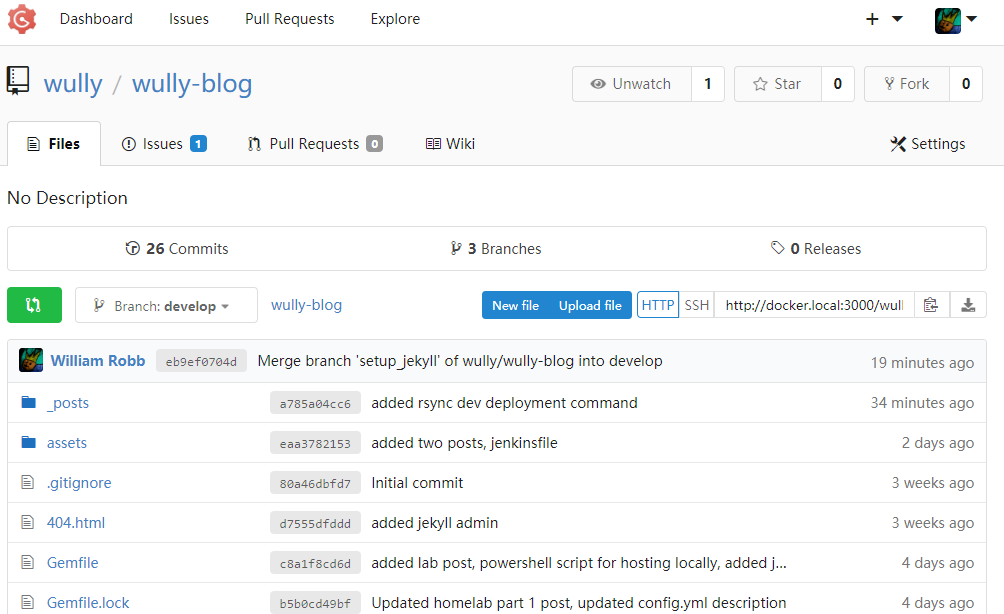
Task: Open the create new plus dropdown
Action: [x=883, y=19]
